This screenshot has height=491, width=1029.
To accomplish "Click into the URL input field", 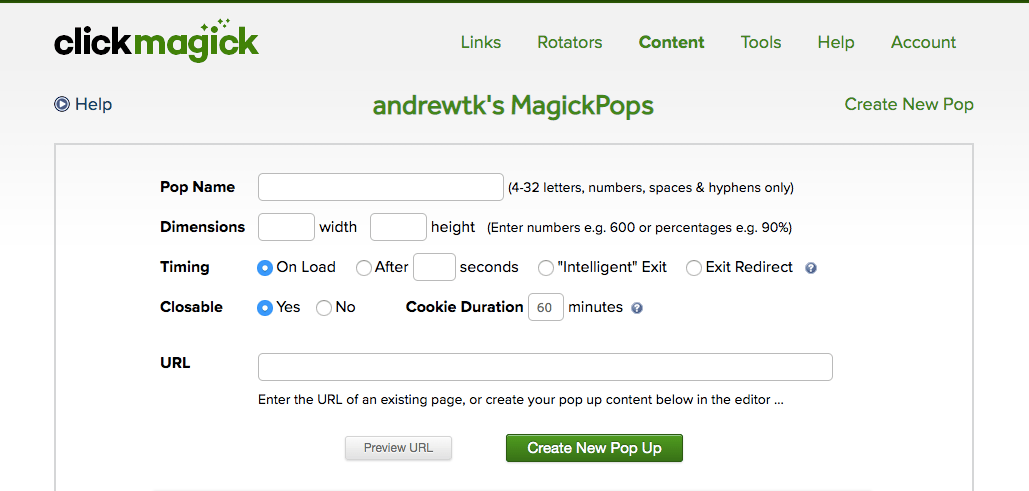I will 545,367.
